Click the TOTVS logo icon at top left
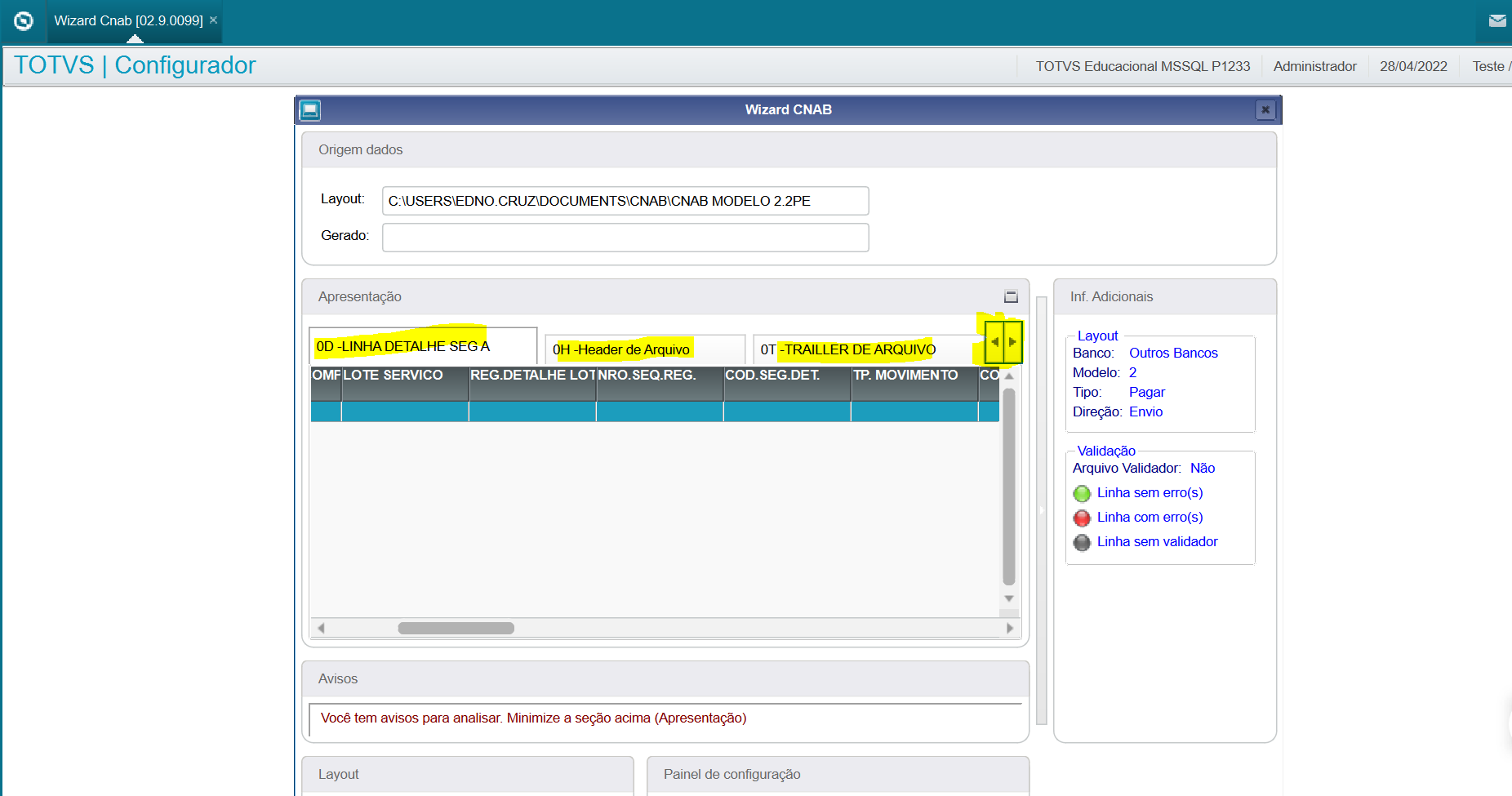 coord(24,21)
